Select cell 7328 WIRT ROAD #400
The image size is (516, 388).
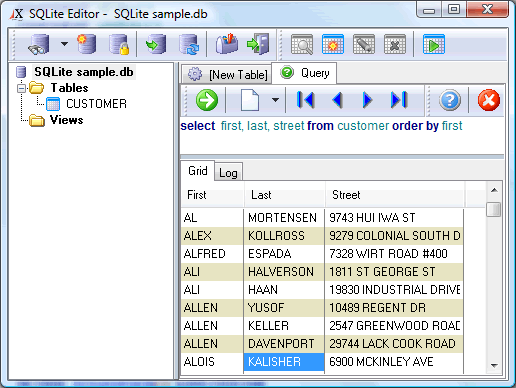394,254
